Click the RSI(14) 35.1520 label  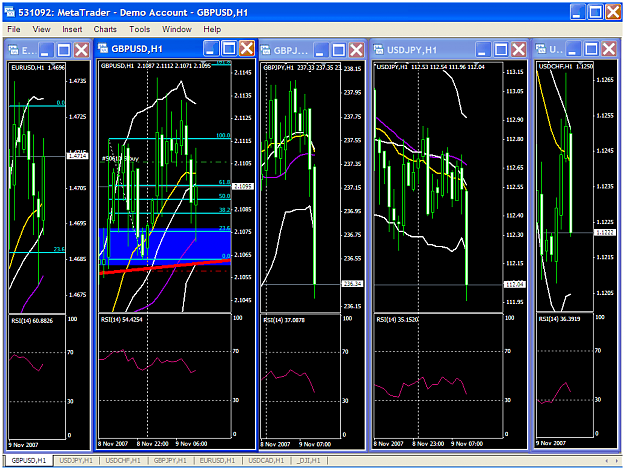pyautogui.click(x=397, y=319)
